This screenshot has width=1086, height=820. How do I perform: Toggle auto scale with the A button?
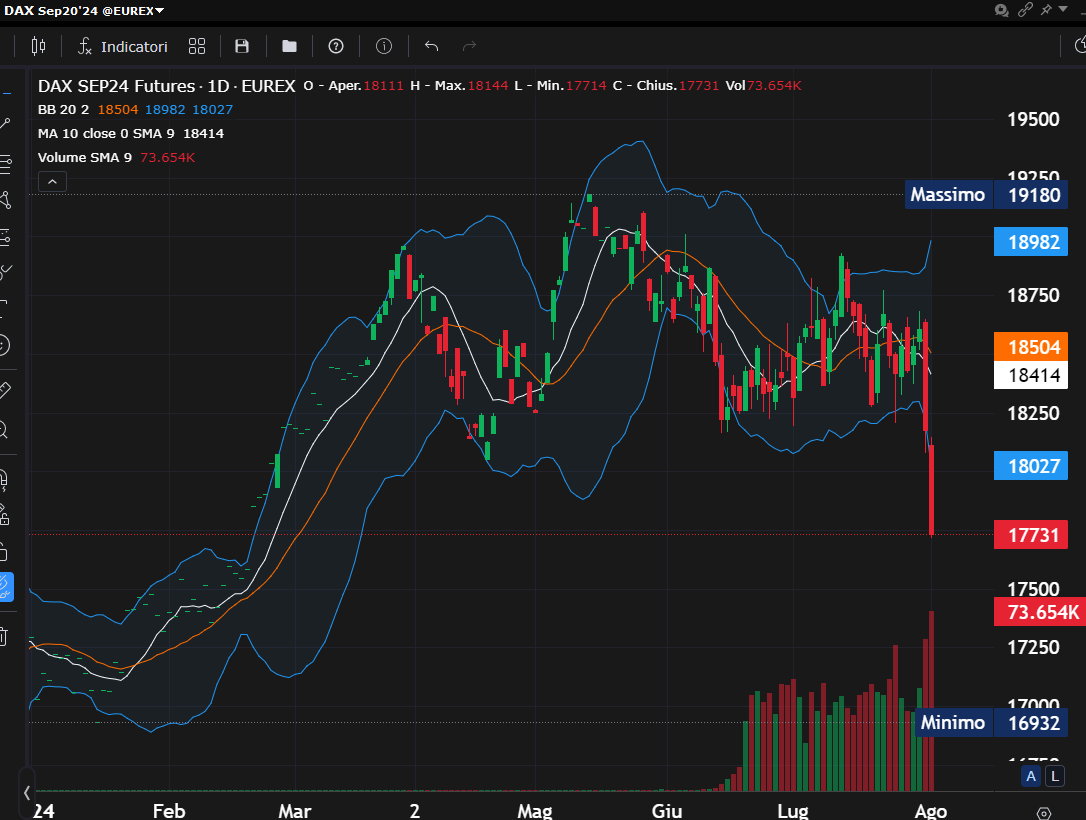click(1031, 777)
